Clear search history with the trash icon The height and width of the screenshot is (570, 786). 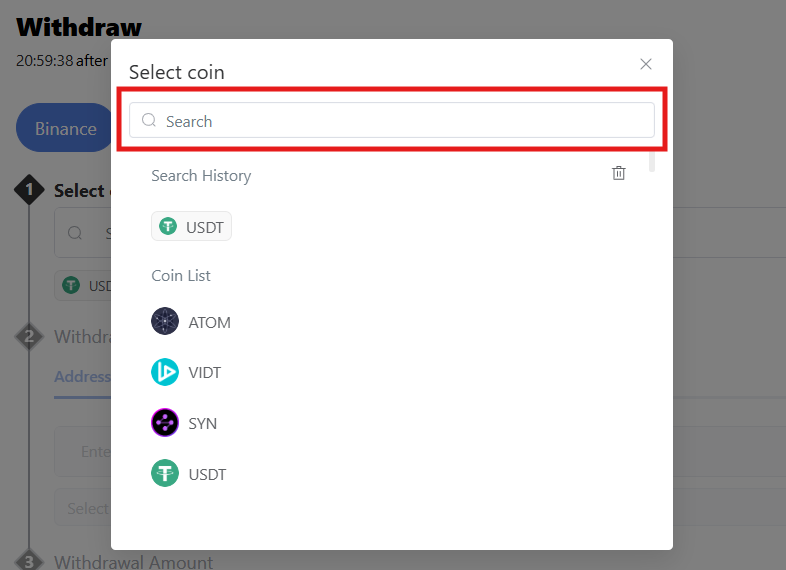coord(619,173)
